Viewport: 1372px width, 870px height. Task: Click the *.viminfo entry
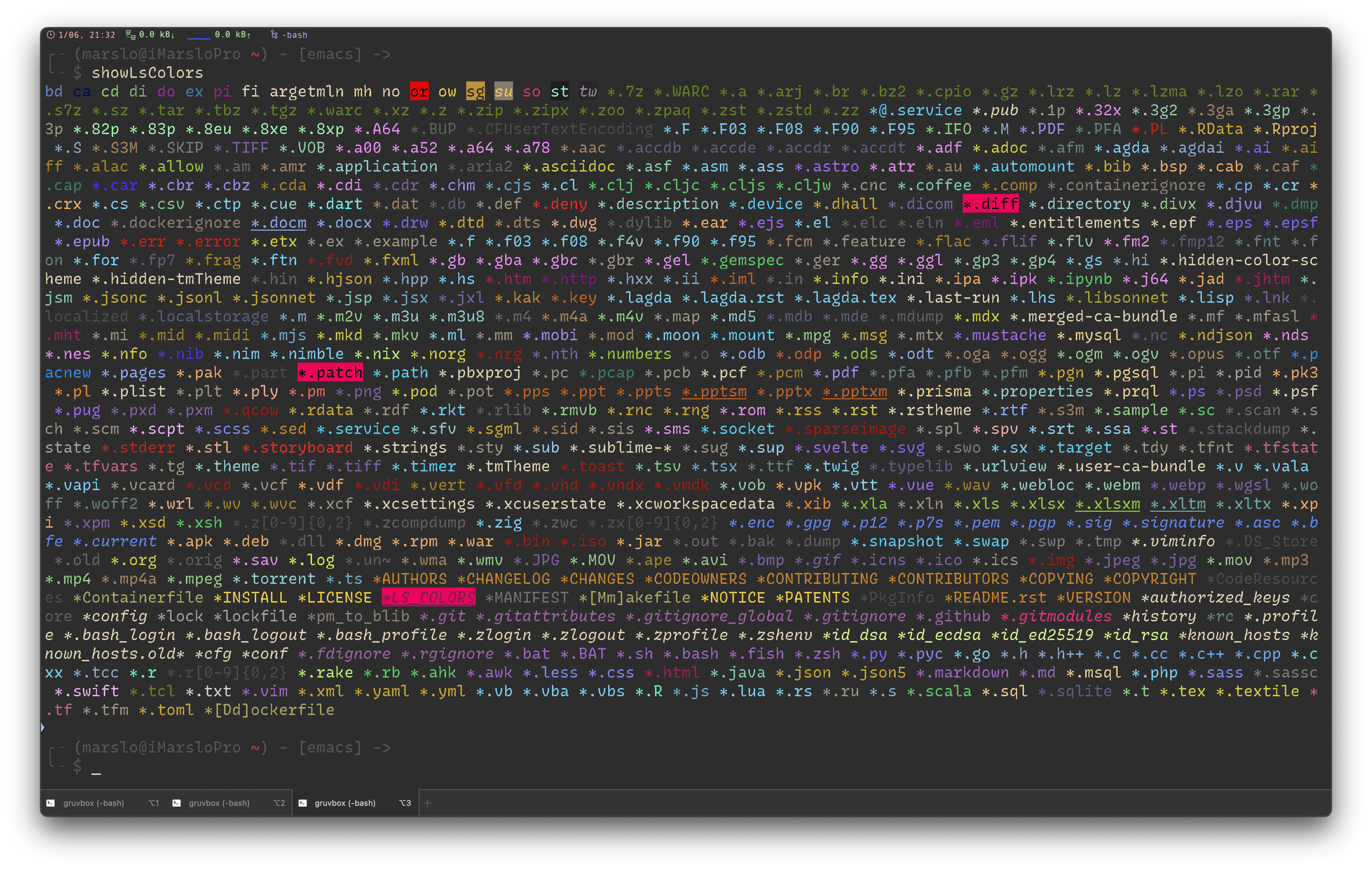[x=1173, y=541]
